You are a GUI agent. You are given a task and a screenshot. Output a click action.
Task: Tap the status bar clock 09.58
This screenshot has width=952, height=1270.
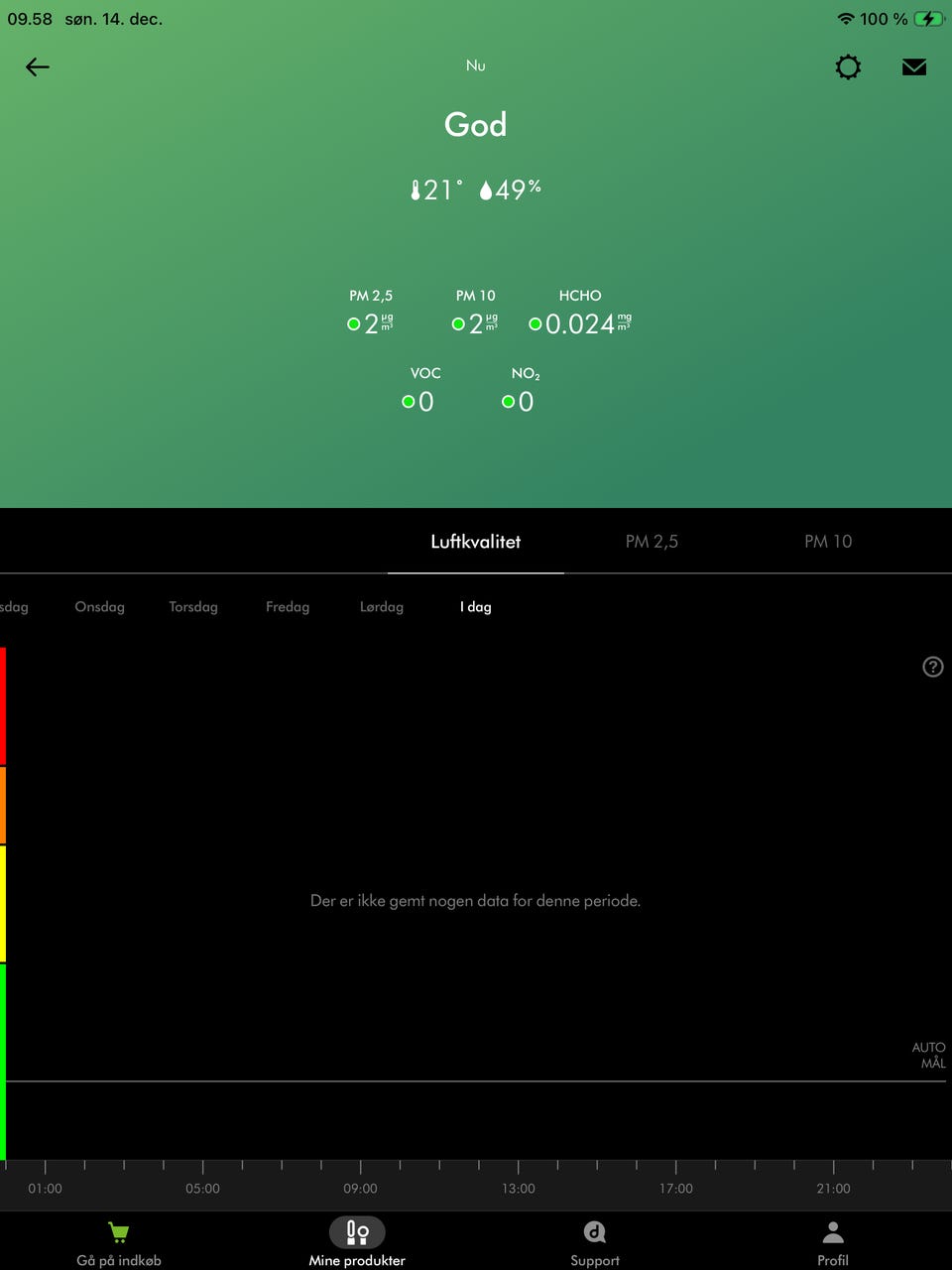tap(30, 19)
